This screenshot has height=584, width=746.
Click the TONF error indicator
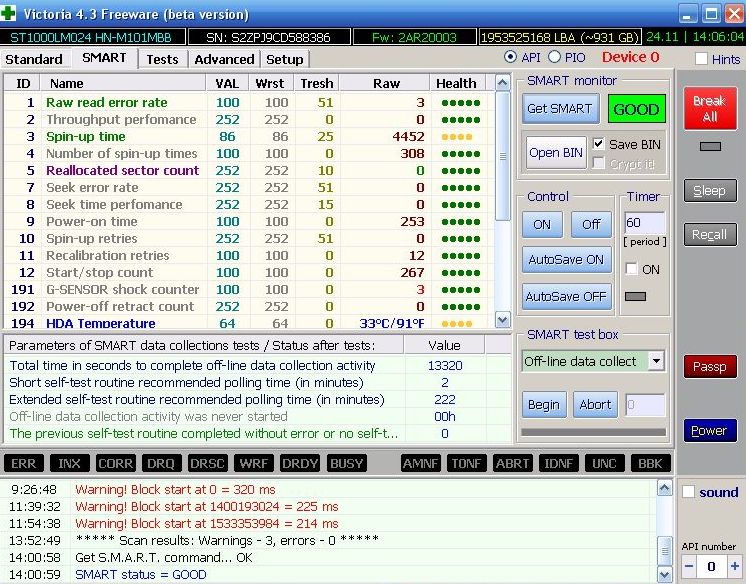click(x=466, y=463)
